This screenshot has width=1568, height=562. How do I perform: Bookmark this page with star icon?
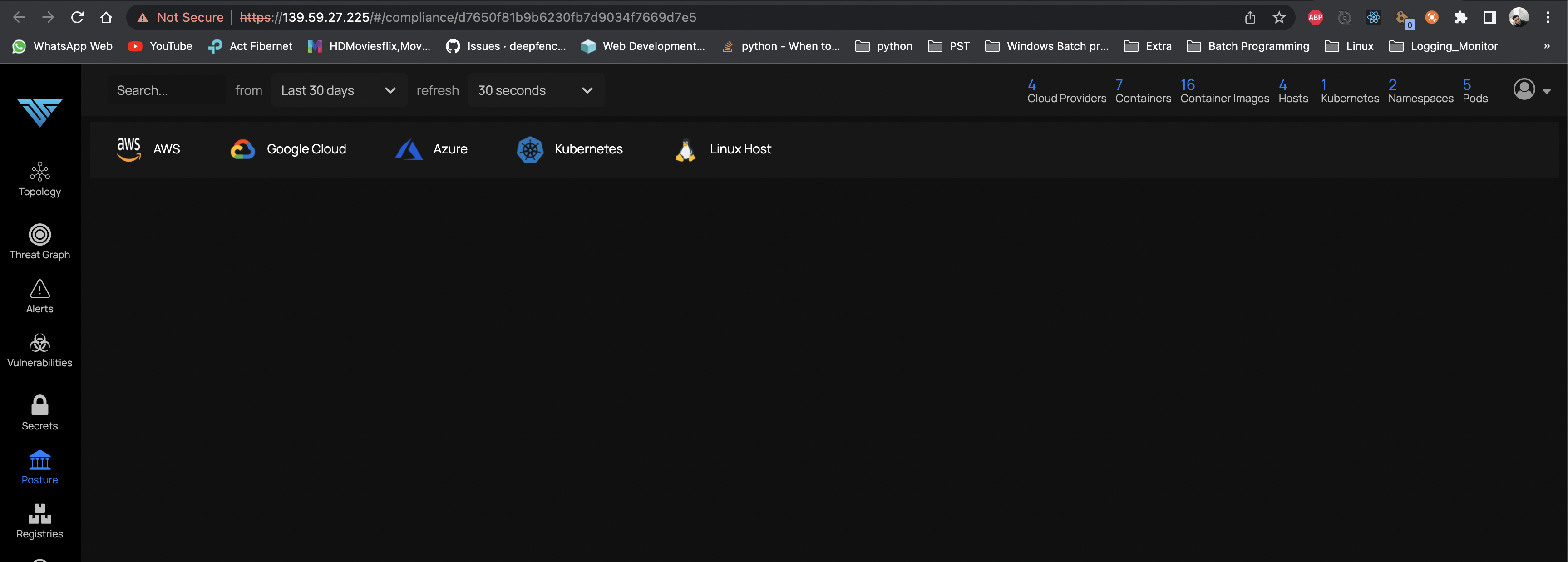[x=1279, y=17]
